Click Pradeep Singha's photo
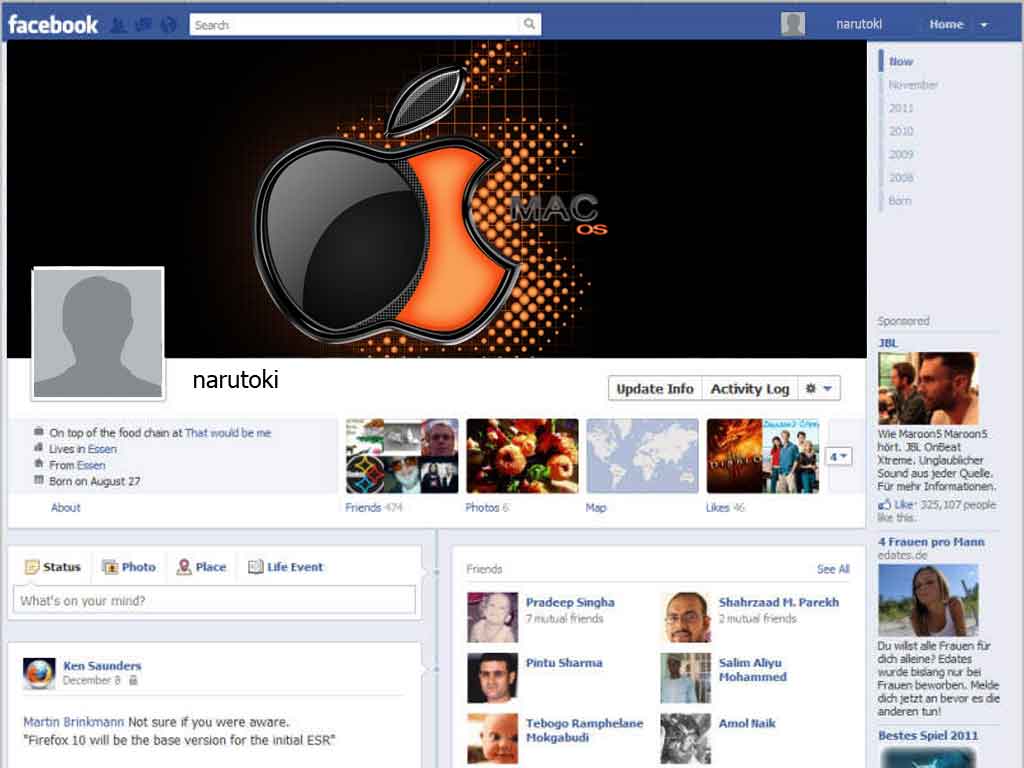Viewport: 1024px width, 768px height. pyautogui.click(x=493, y=618)
